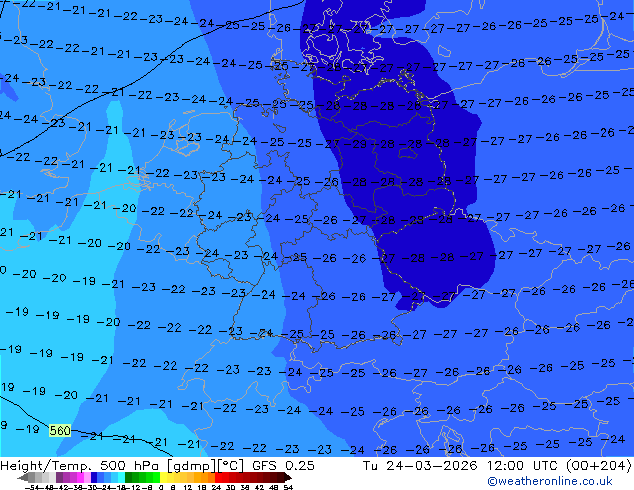The width and height of the screenshot is (634, 490).
Task: Select the dark blue swatch in legend
Action: (x=94, y=477)
